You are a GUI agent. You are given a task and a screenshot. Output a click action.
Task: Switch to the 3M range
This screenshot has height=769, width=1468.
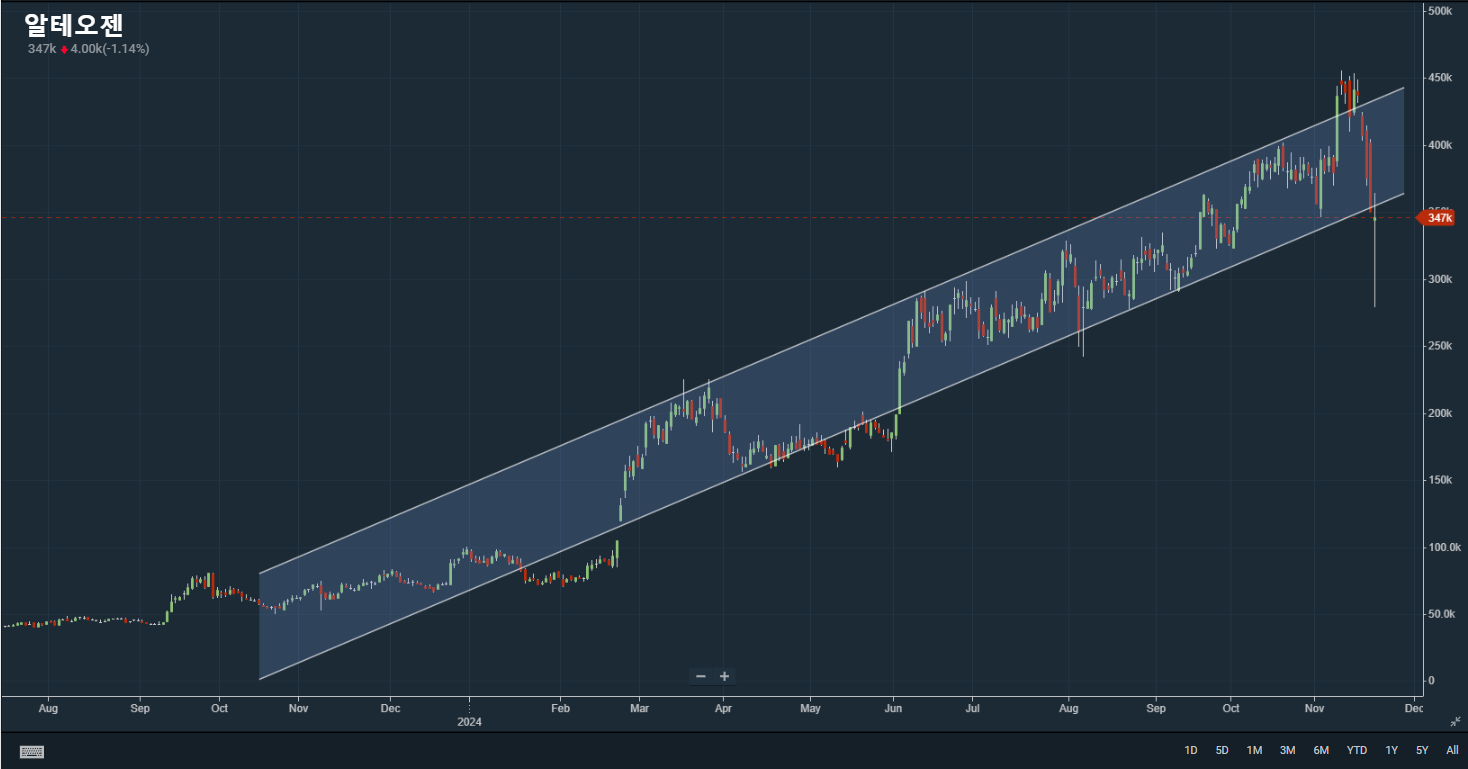[x=1287, y=750]
